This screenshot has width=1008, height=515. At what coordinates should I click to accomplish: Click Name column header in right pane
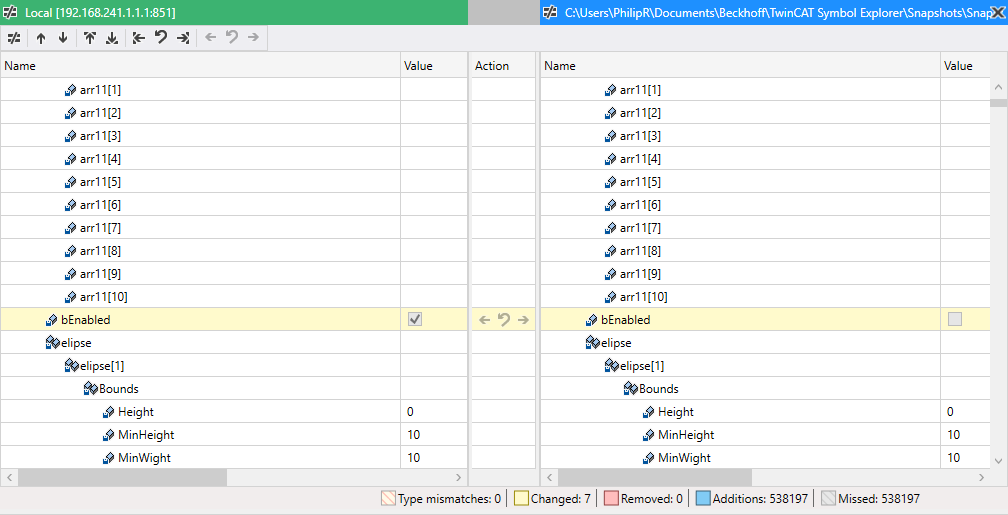740,66
